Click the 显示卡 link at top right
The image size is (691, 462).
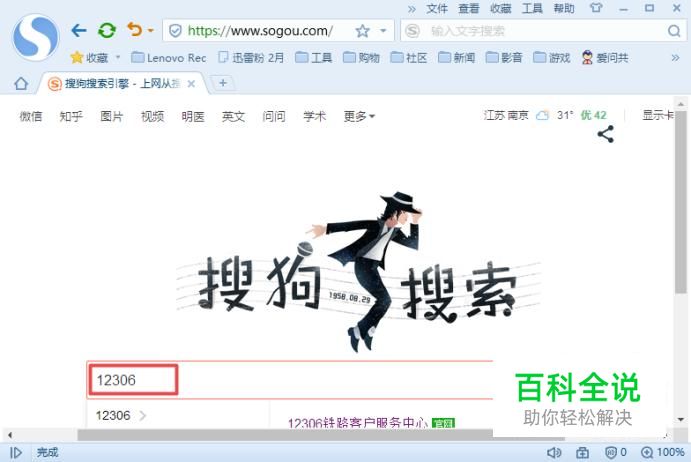658,115
